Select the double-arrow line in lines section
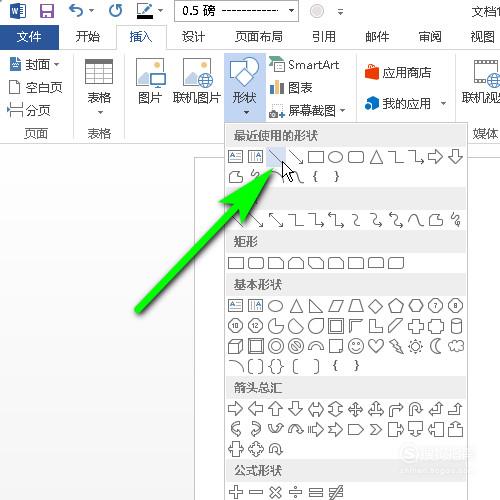This screenshot has height=500, width=500. click(x=276, y=220)
